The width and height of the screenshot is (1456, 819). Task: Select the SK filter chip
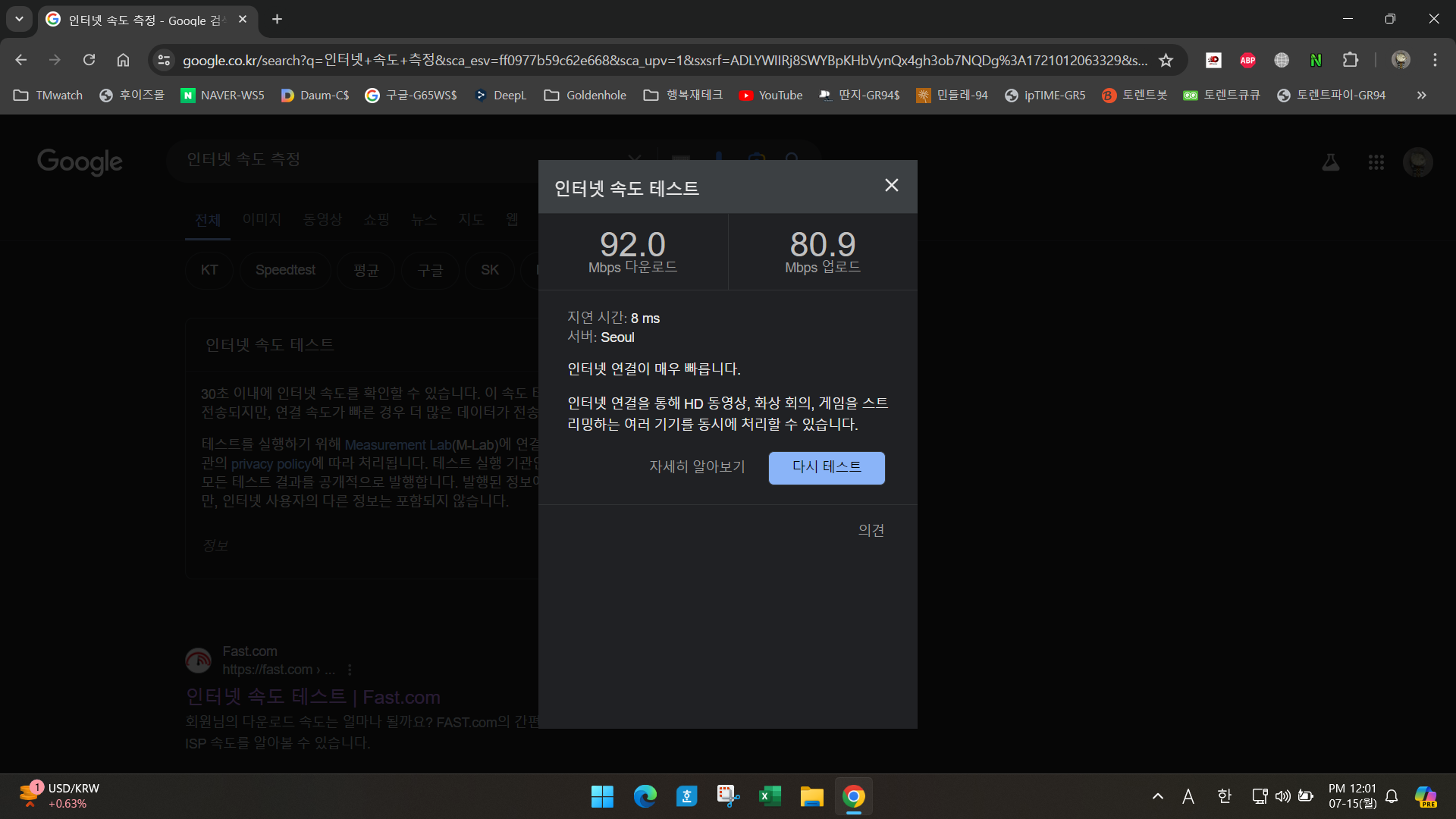coord(490,270)
